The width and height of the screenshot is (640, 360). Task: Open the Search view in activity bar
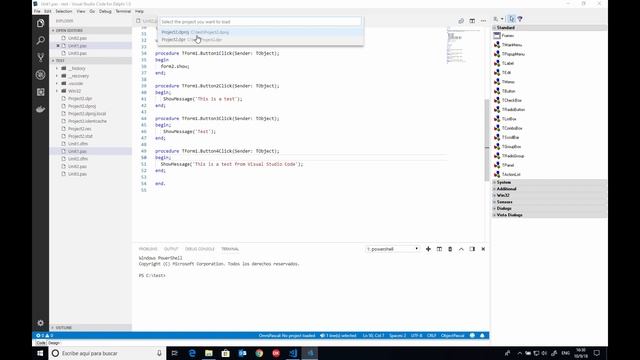(40, 40)
